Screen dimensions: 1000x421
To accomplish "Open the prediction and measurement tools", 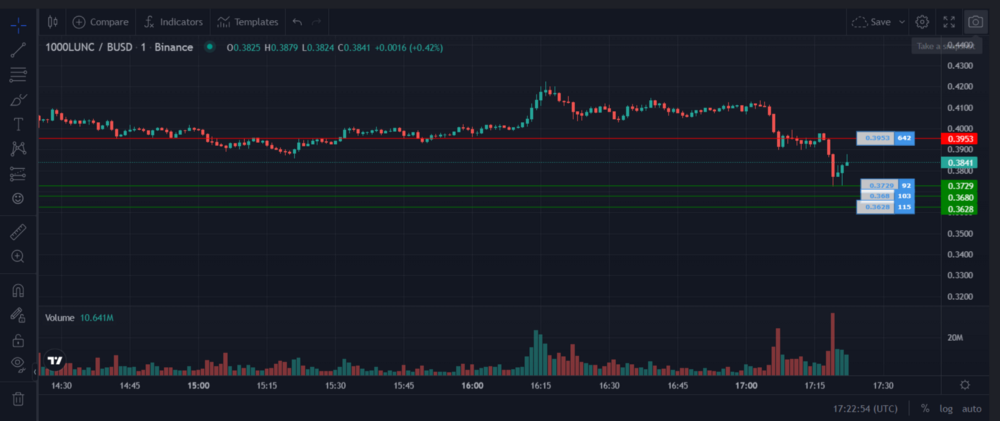I will (x=18, y=174).
